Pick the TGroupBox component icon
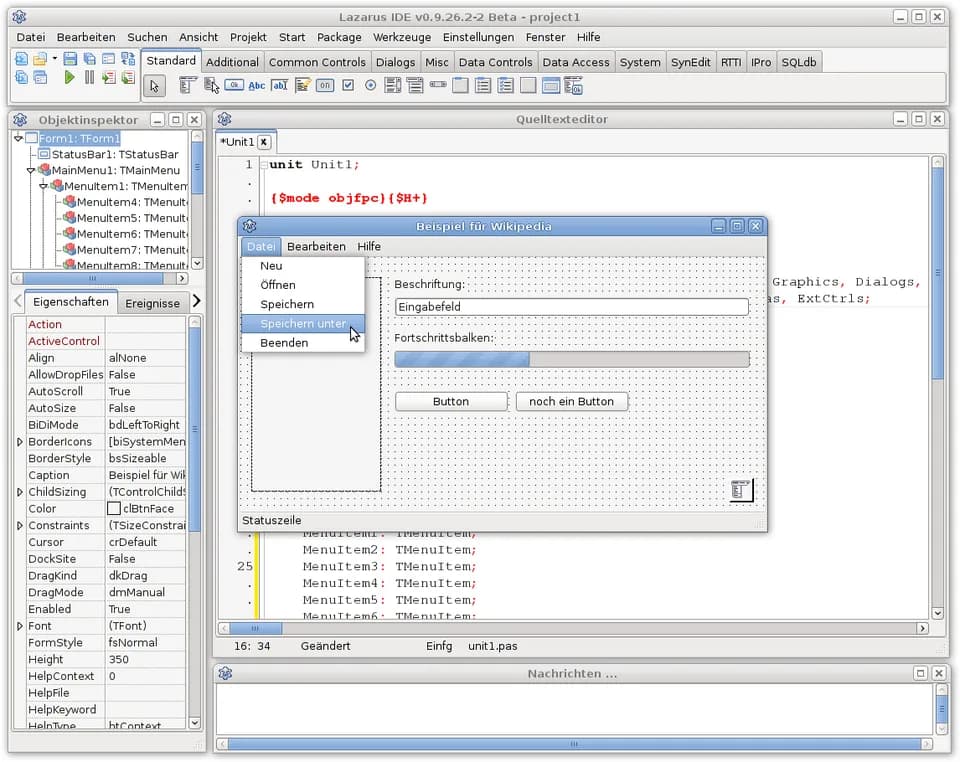 [x=460, y=85]
